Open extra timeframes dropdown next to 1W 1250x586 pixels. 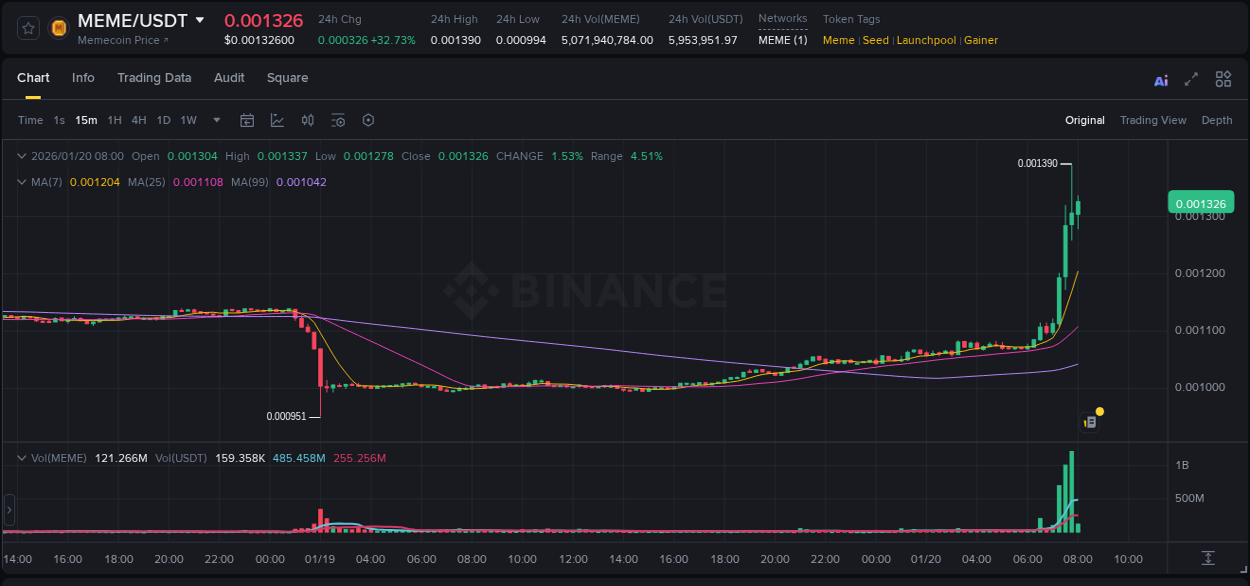pos(215,120)
